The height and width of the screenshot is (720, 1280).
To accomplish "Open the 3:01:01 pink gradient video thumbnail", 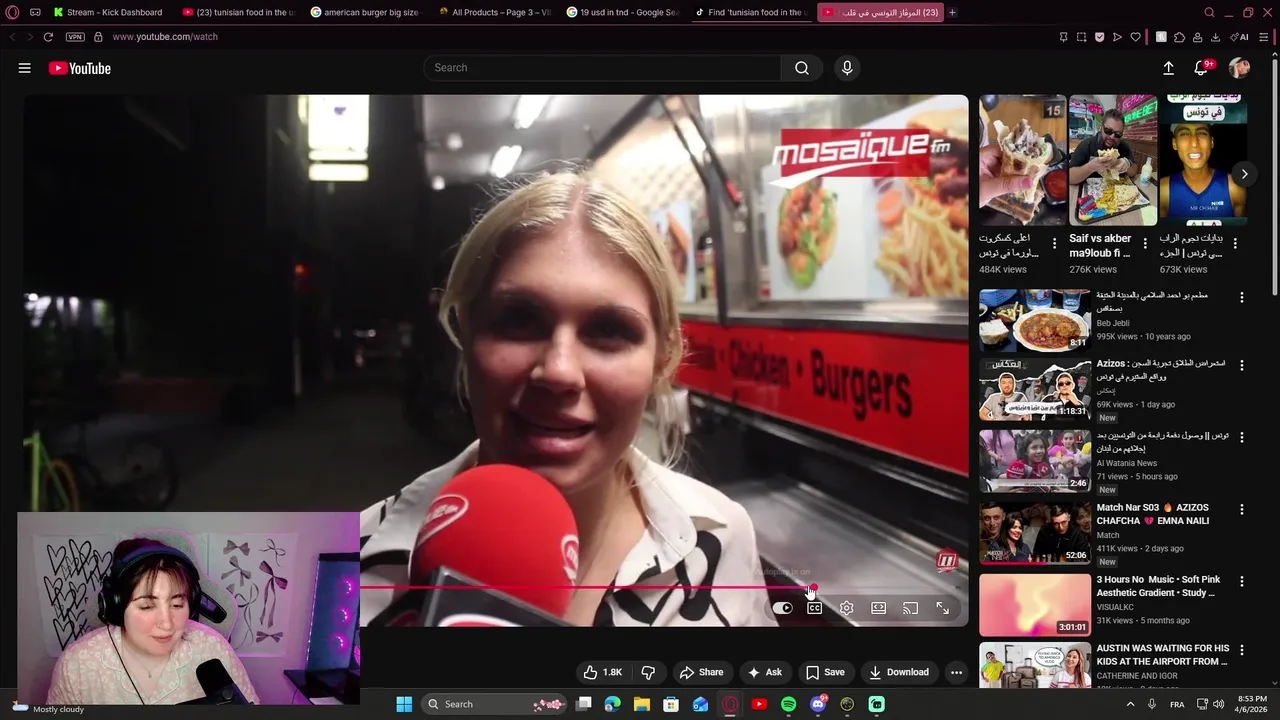I will 1035,605.
